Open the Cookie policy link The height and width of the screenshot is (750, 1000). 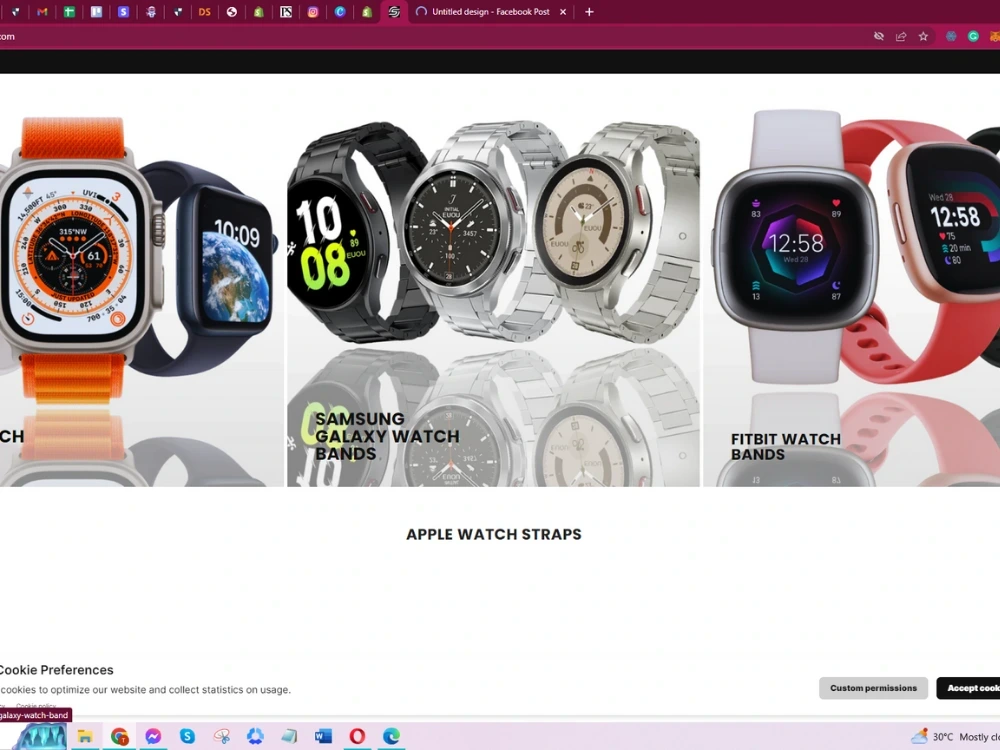coord(36,705)
